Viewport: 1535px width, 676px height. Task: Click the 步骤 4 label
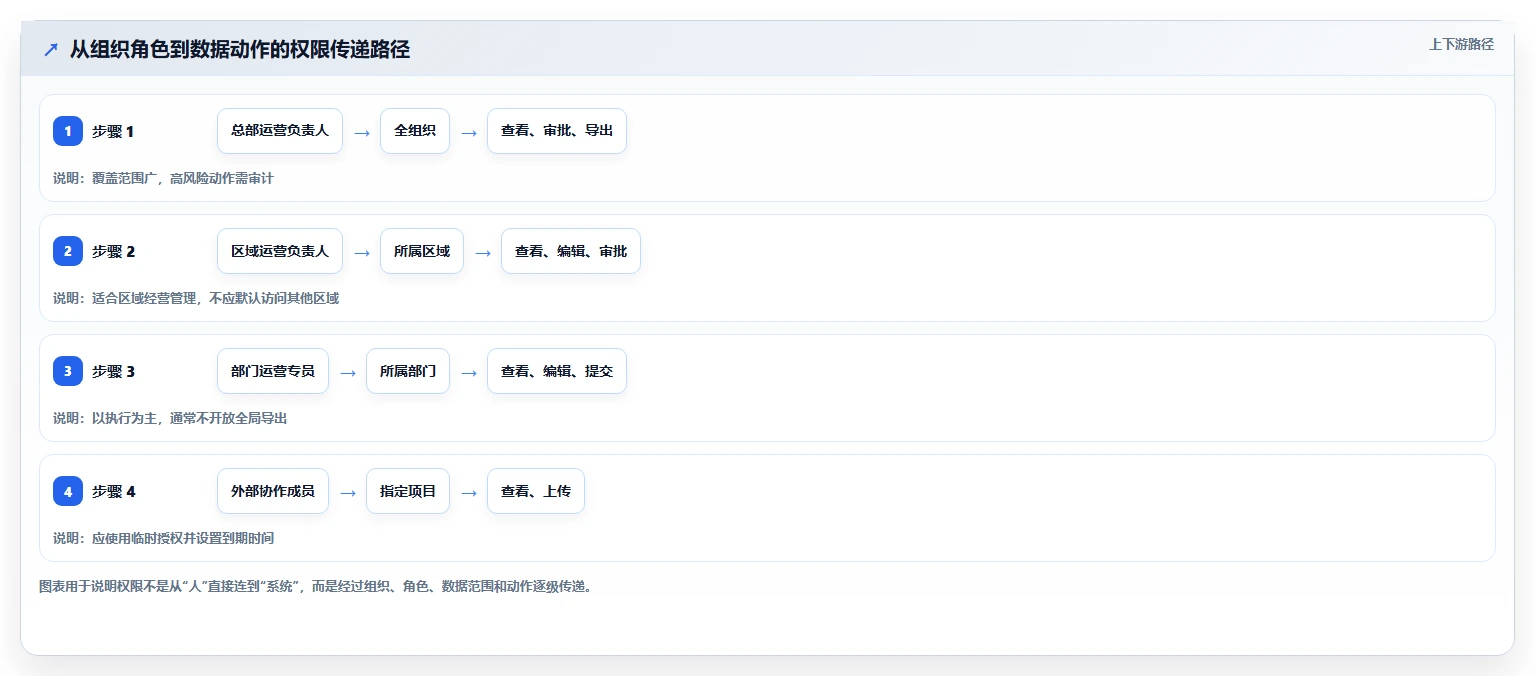[113, 491]
